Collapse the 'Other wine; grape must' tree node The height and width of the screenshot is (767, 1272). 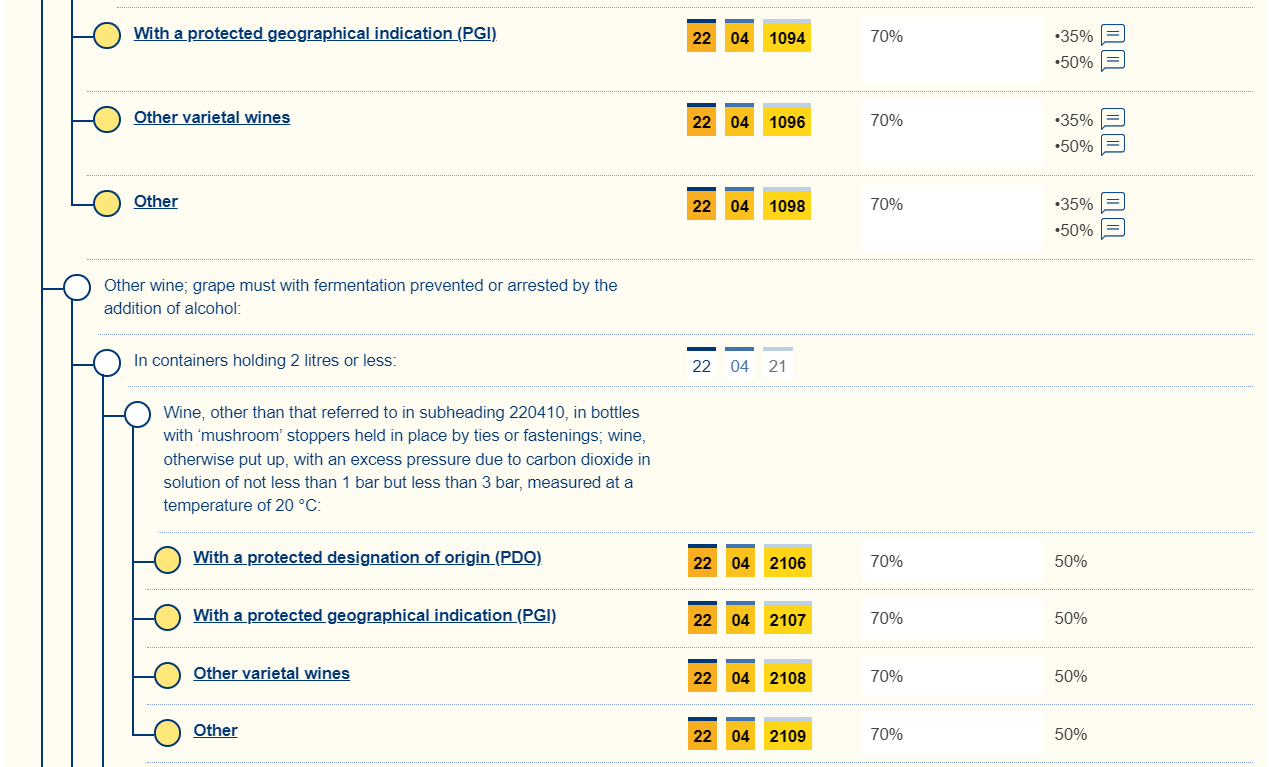(77, 288)
